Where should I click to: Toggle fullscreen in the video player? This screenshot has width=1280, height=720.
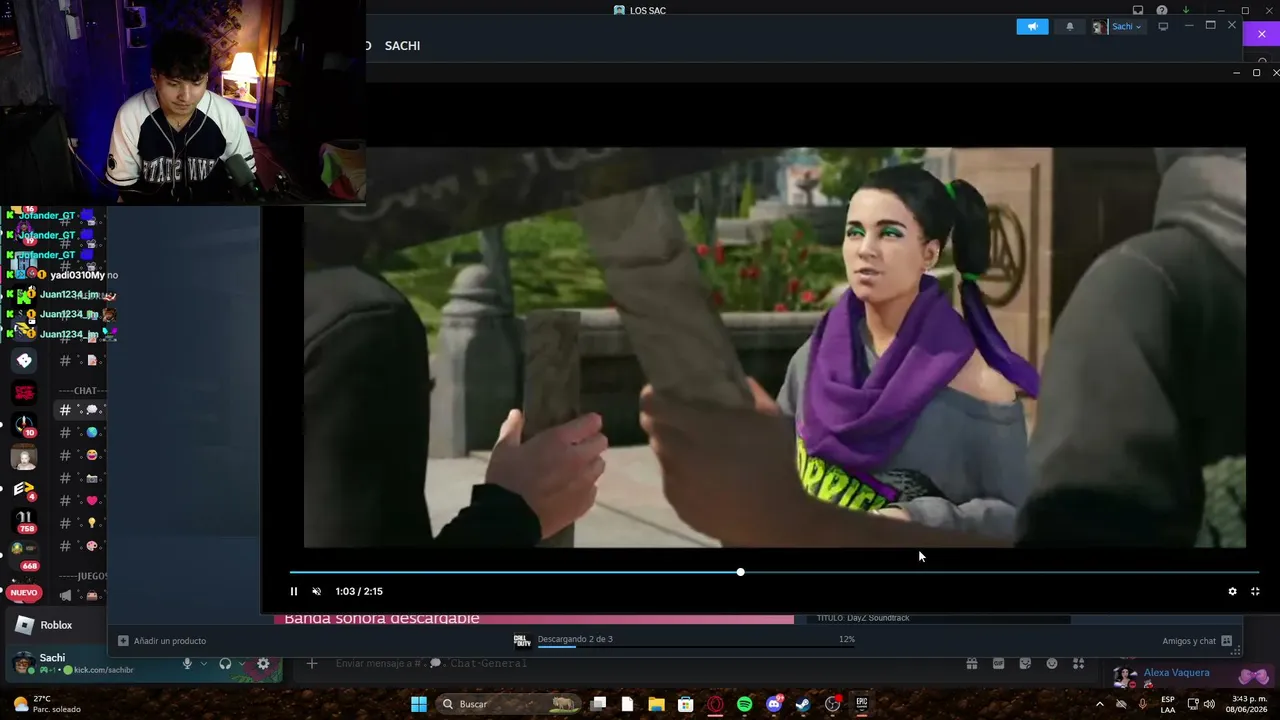pyautogui.click(x=1255, y=591)
